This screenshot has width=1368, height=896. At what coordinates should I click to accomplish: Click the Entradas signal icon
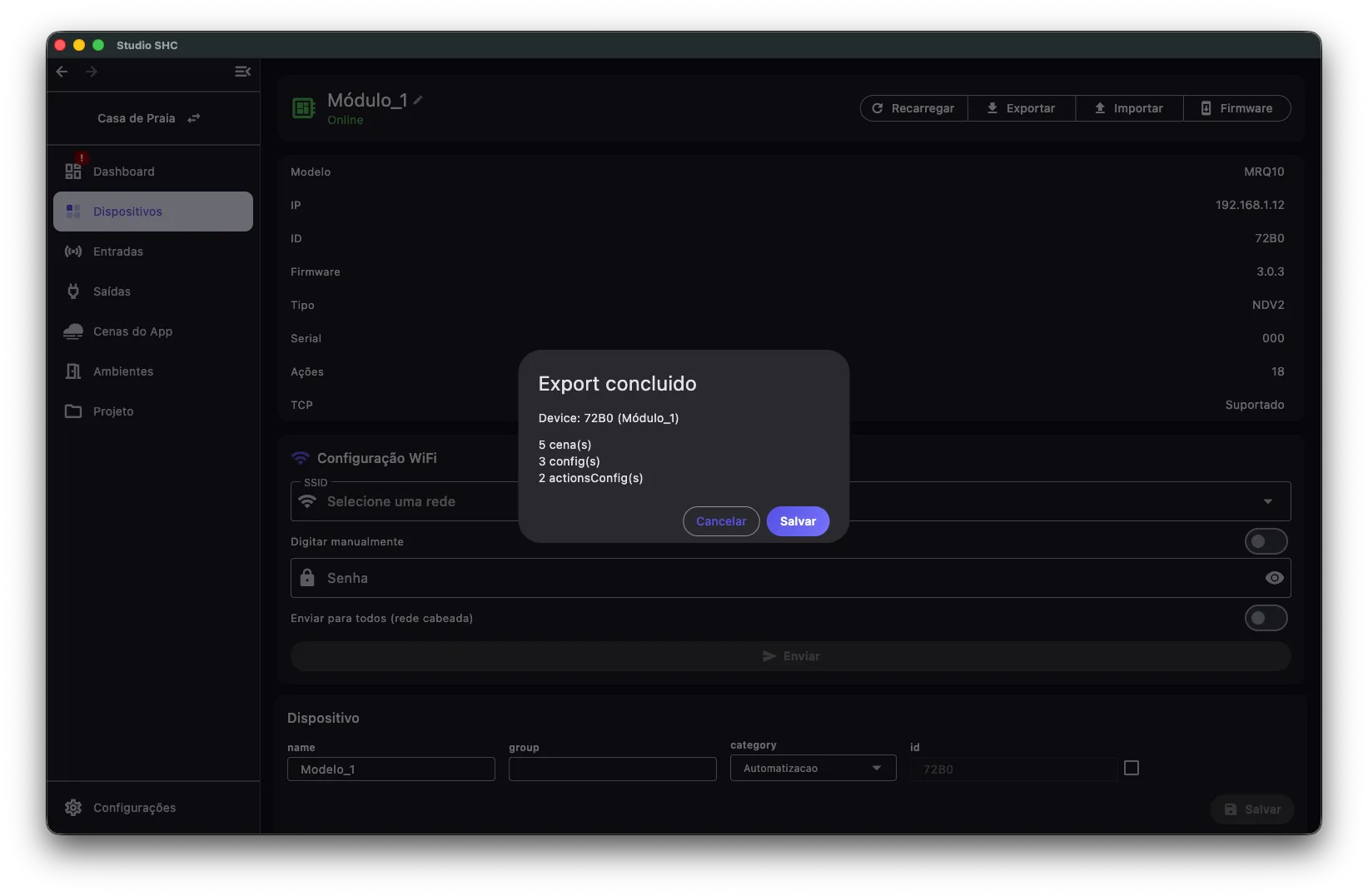[x=73, y=251]
